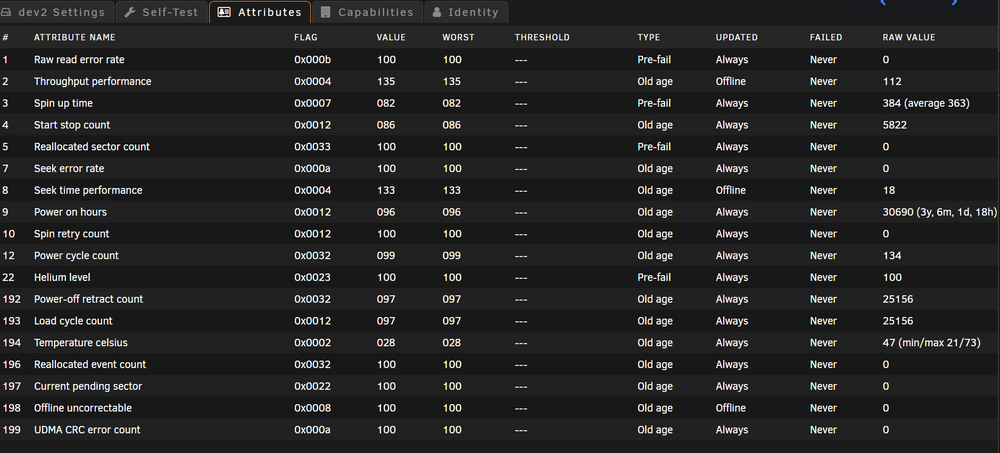
Task: Click row number 199
Action: [11, 429]
